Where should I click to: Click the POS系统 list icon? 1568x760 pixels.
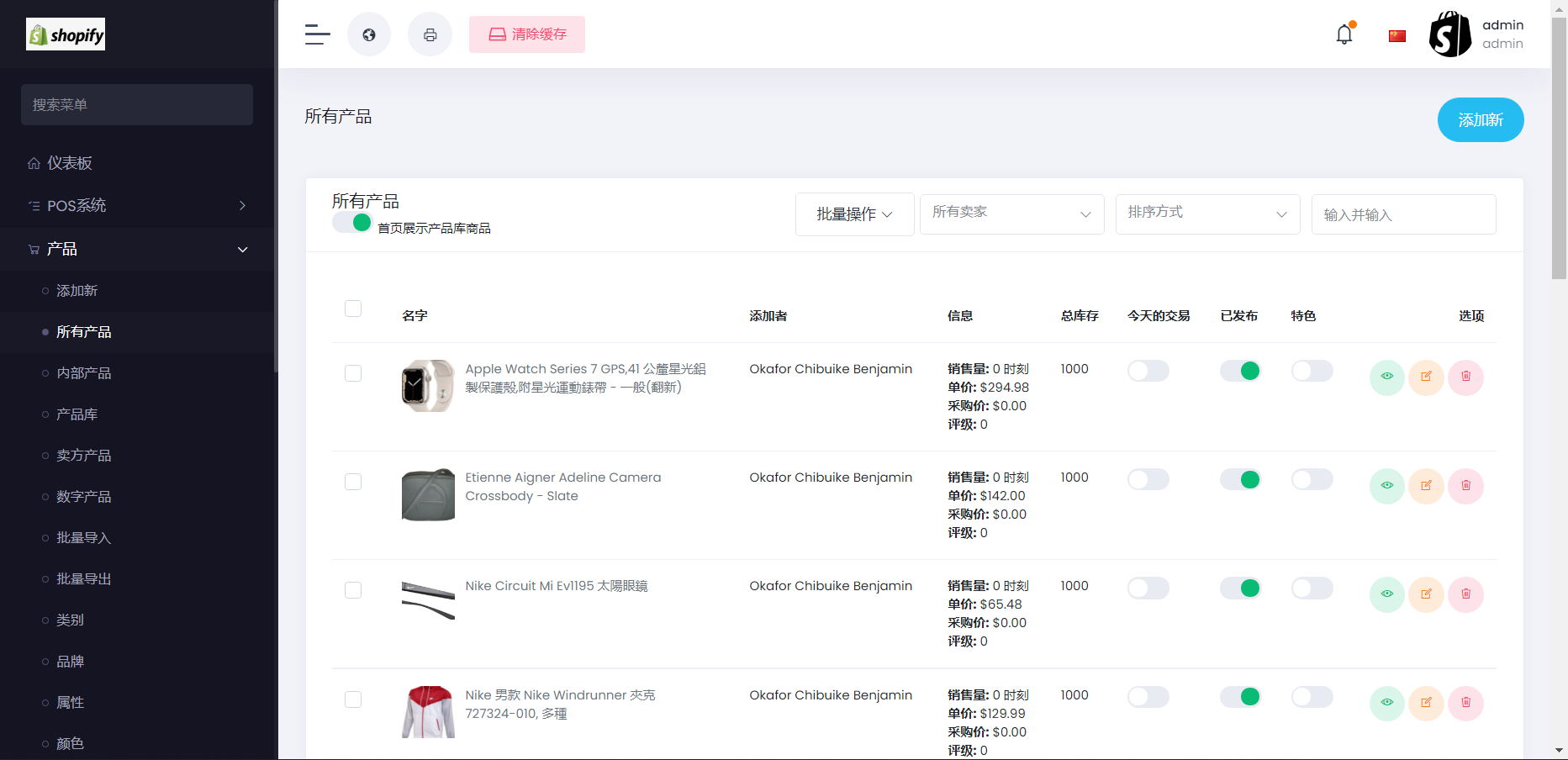coord(34,206)
